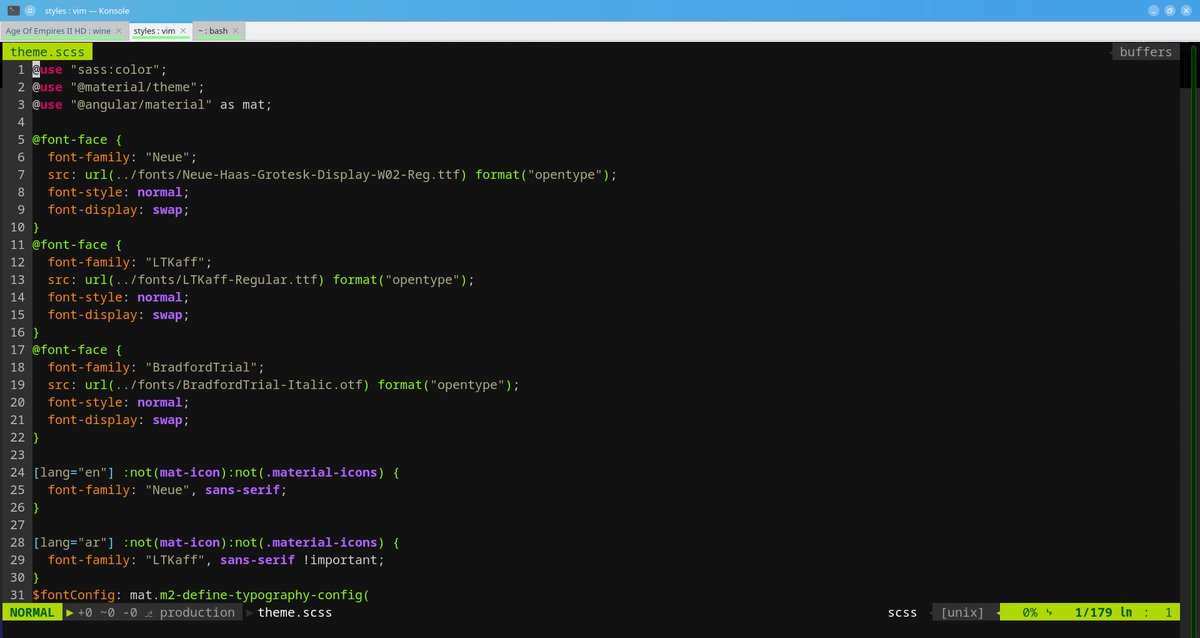Image resolution: width=1200 pixels, height=638 pixels.
Task: Click the maximize window button
Action: tap(1169, 9)
